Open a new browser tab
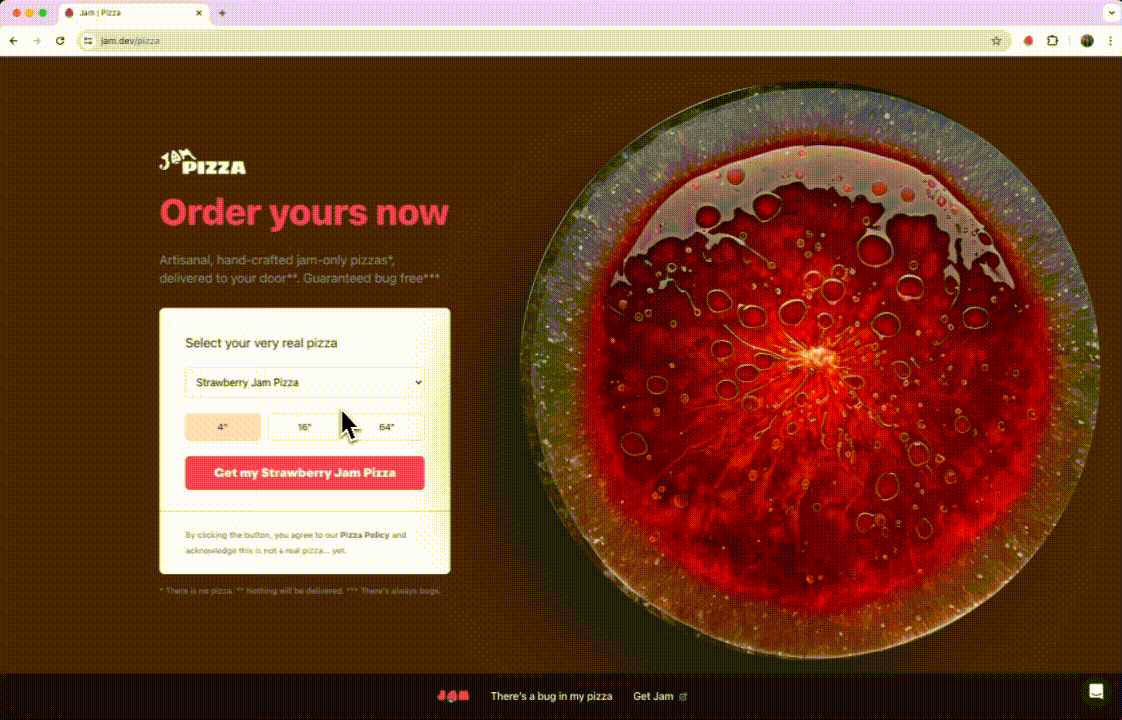This screenshot has height=720, width=1122. tap(222, 13)
